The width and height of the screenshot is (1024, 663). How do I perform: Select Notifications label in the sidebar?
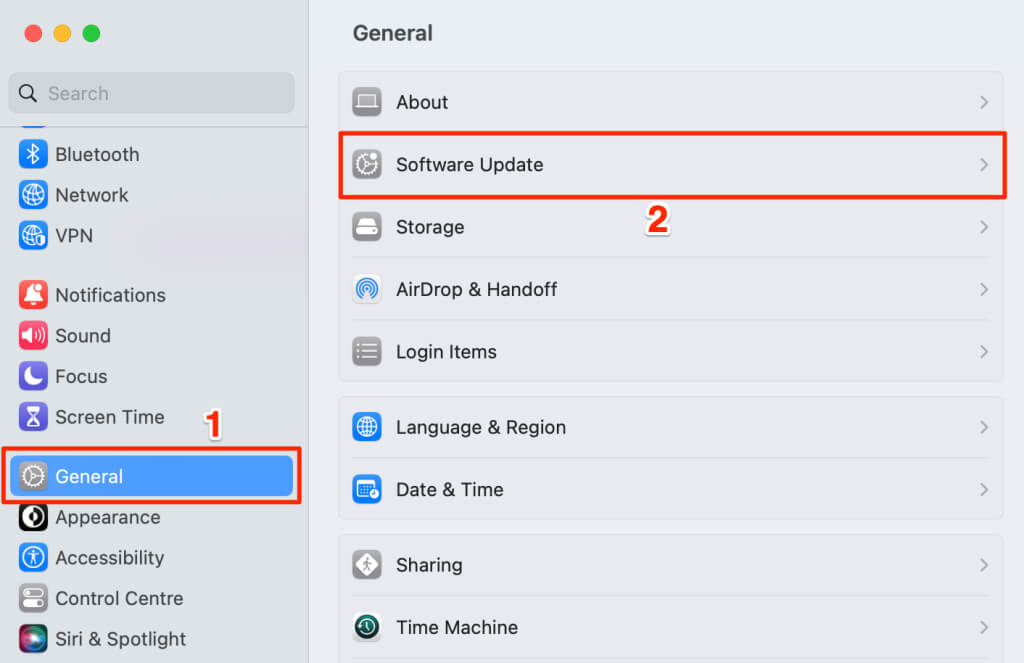(110, 295)
